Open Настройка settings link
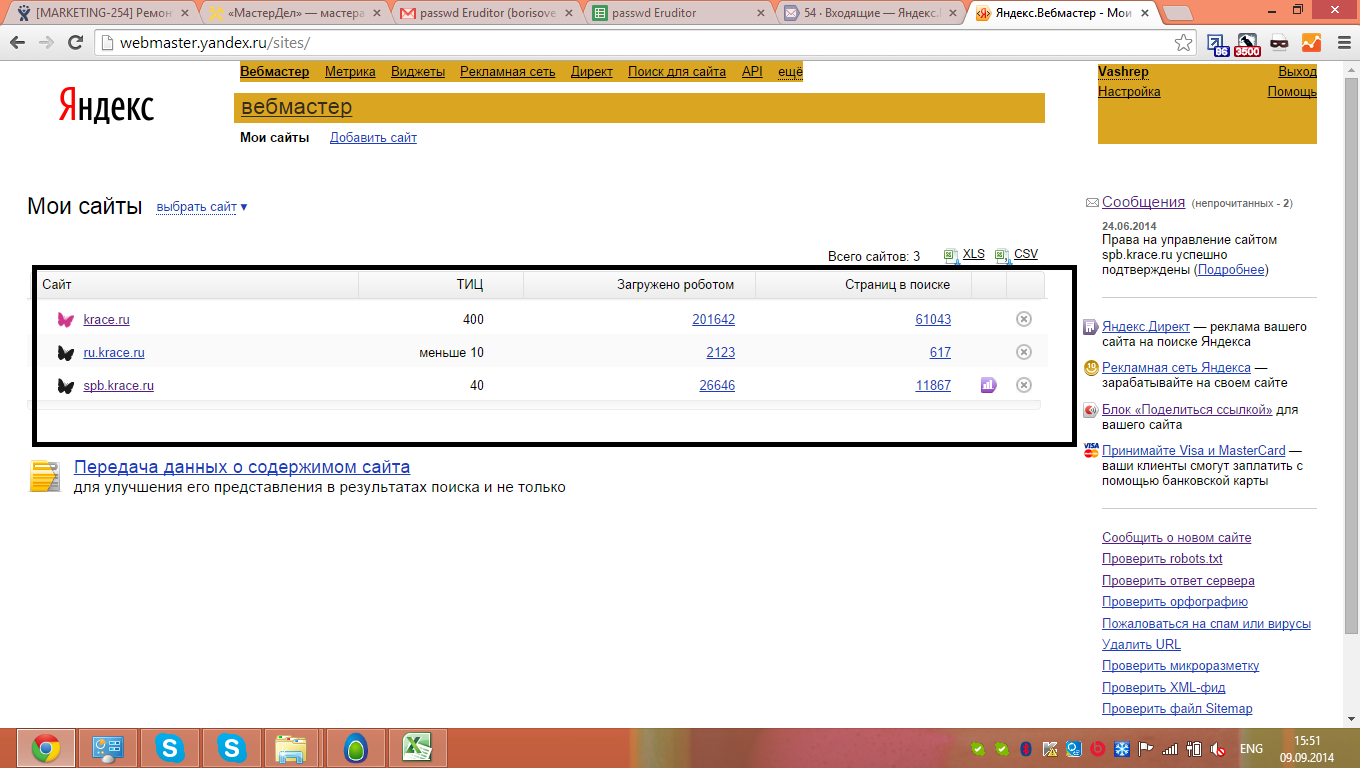This screenshot has height=768, width=1360. point(1129,92)
